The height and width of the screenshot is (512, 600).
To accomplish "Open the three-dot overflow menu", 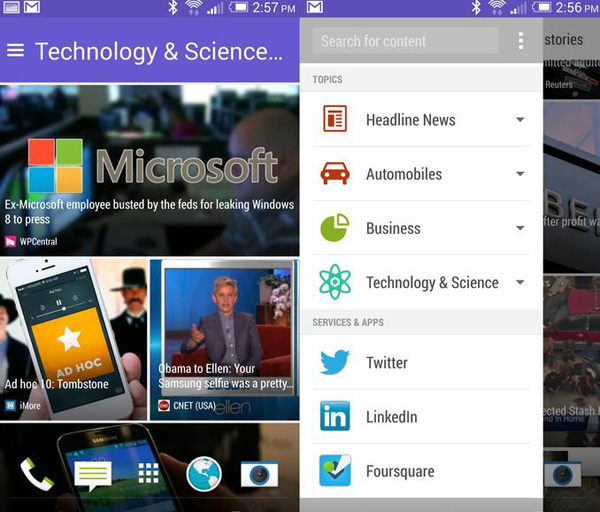I will point(521,41).
